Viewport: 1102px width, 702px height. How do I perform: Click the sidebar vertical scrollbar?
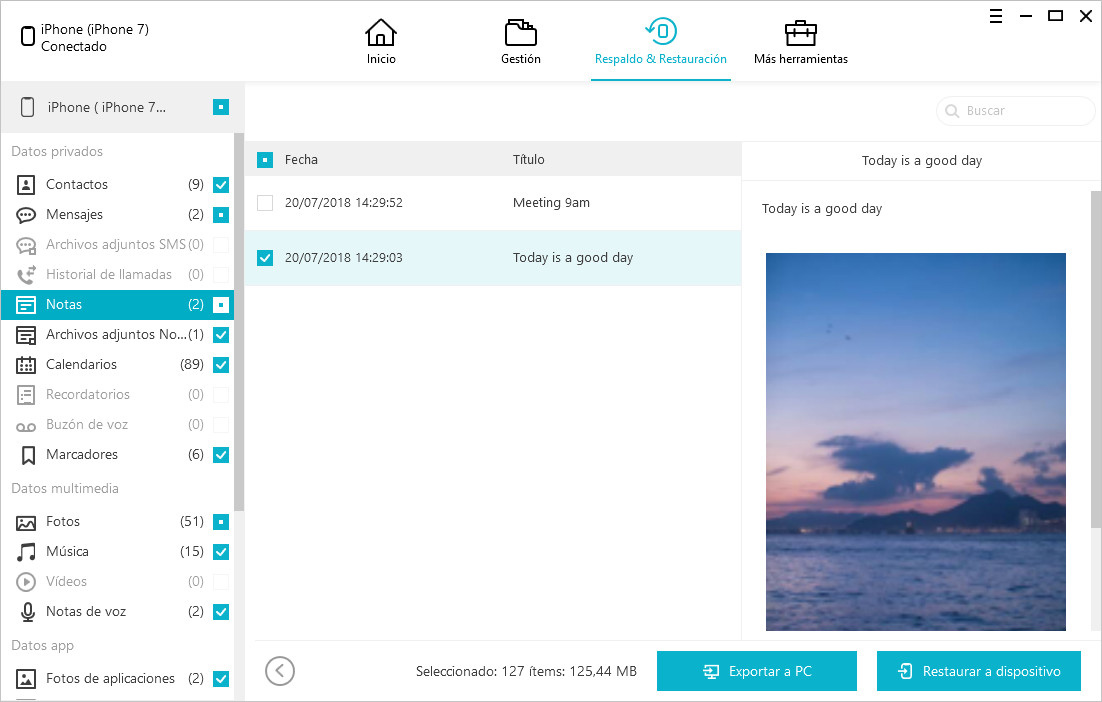click(x=239, y=320)
